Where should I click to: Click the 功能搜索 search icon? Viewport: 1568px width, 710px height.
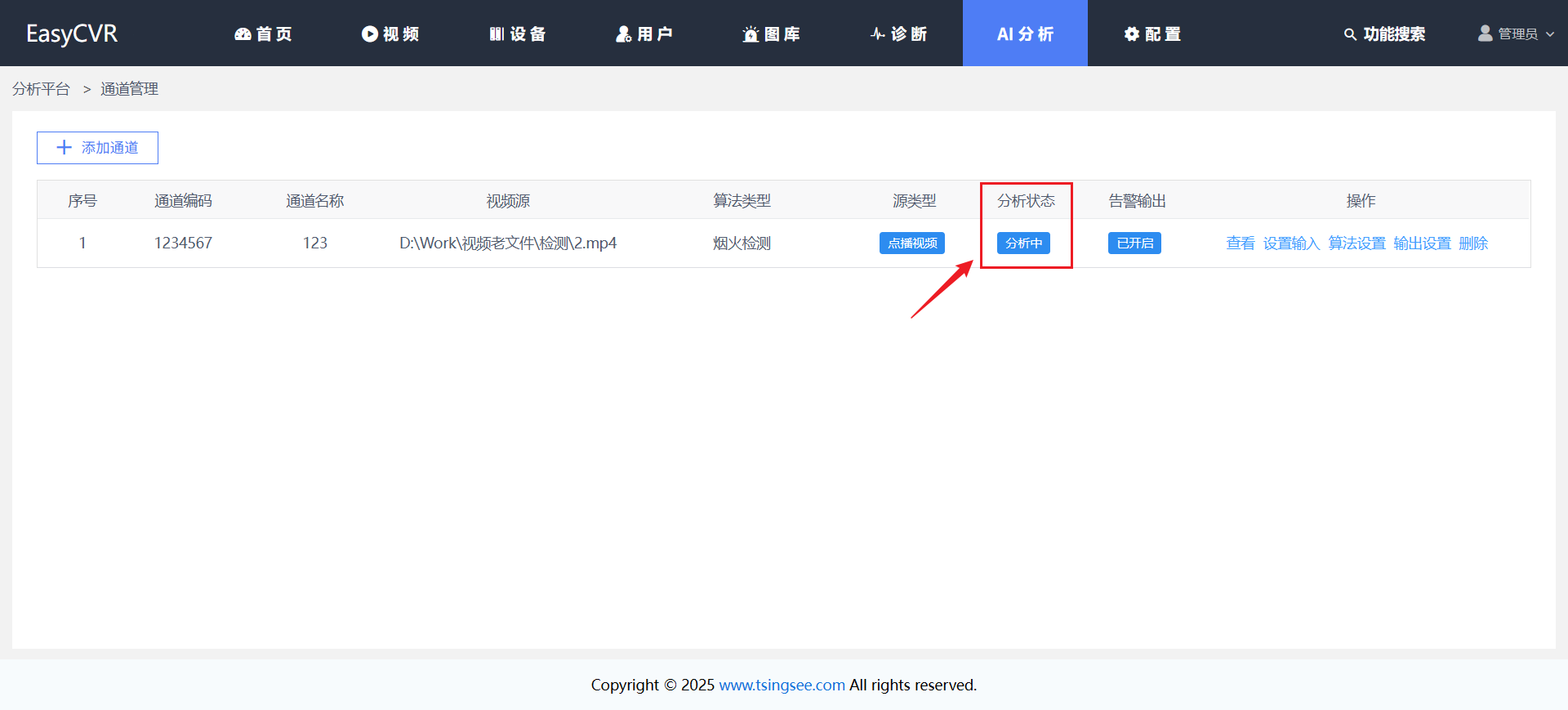click(x=1350, y=34)
